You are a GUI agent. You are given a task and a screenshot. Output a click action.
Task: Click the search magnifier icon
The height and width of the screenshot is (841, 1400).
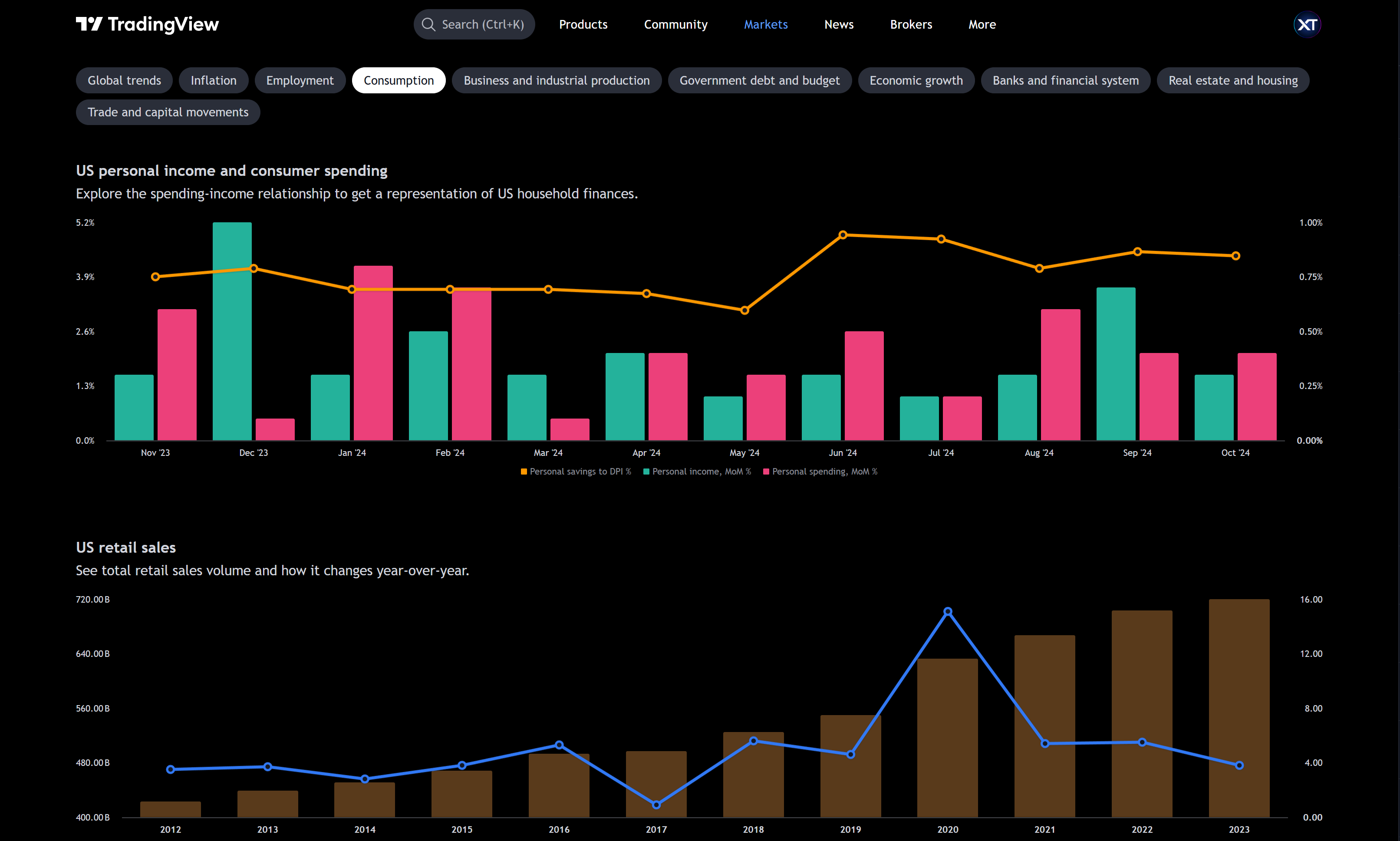click(x=428, y=24)
